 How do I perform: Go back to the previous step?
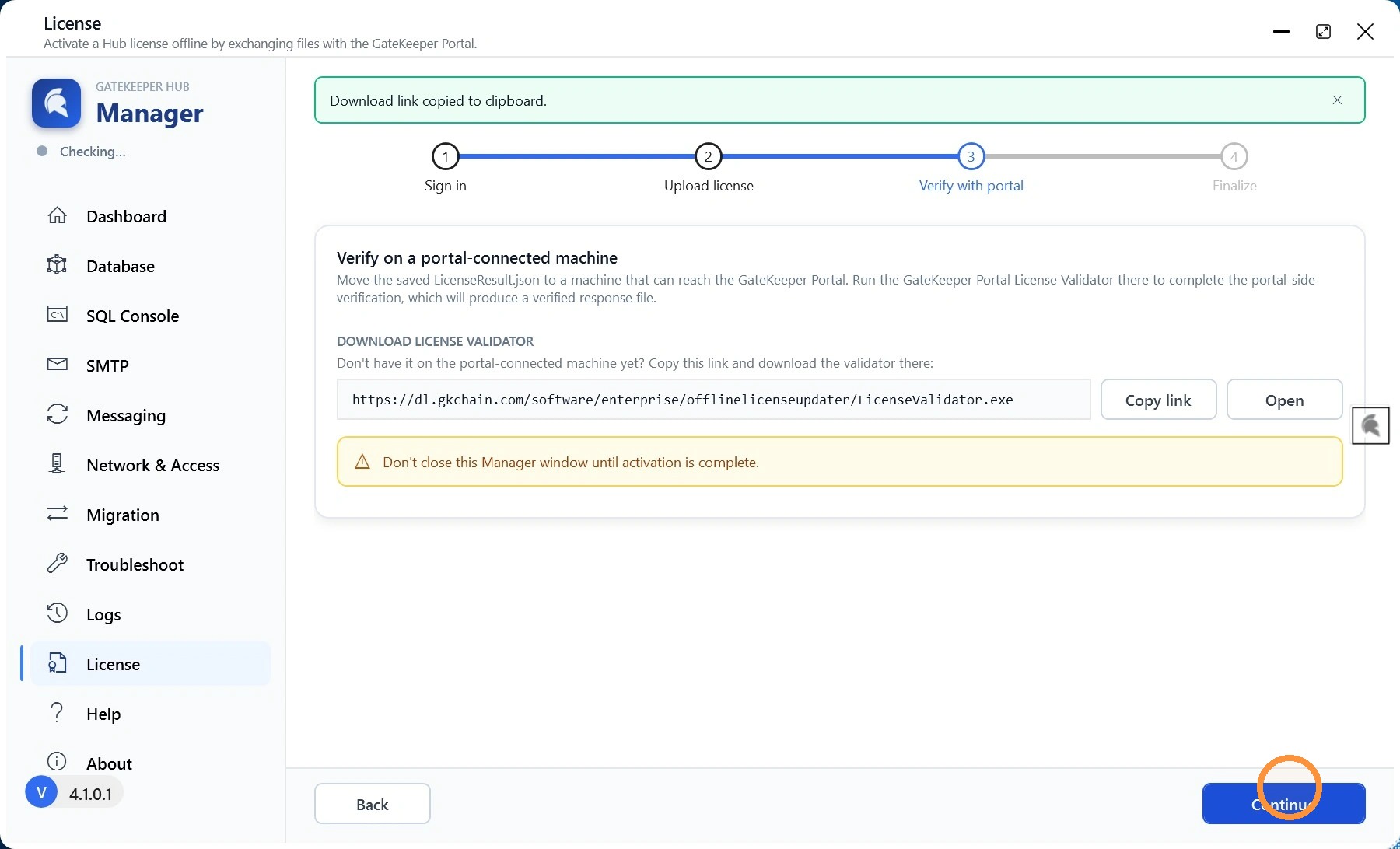(x=373, y=804)
